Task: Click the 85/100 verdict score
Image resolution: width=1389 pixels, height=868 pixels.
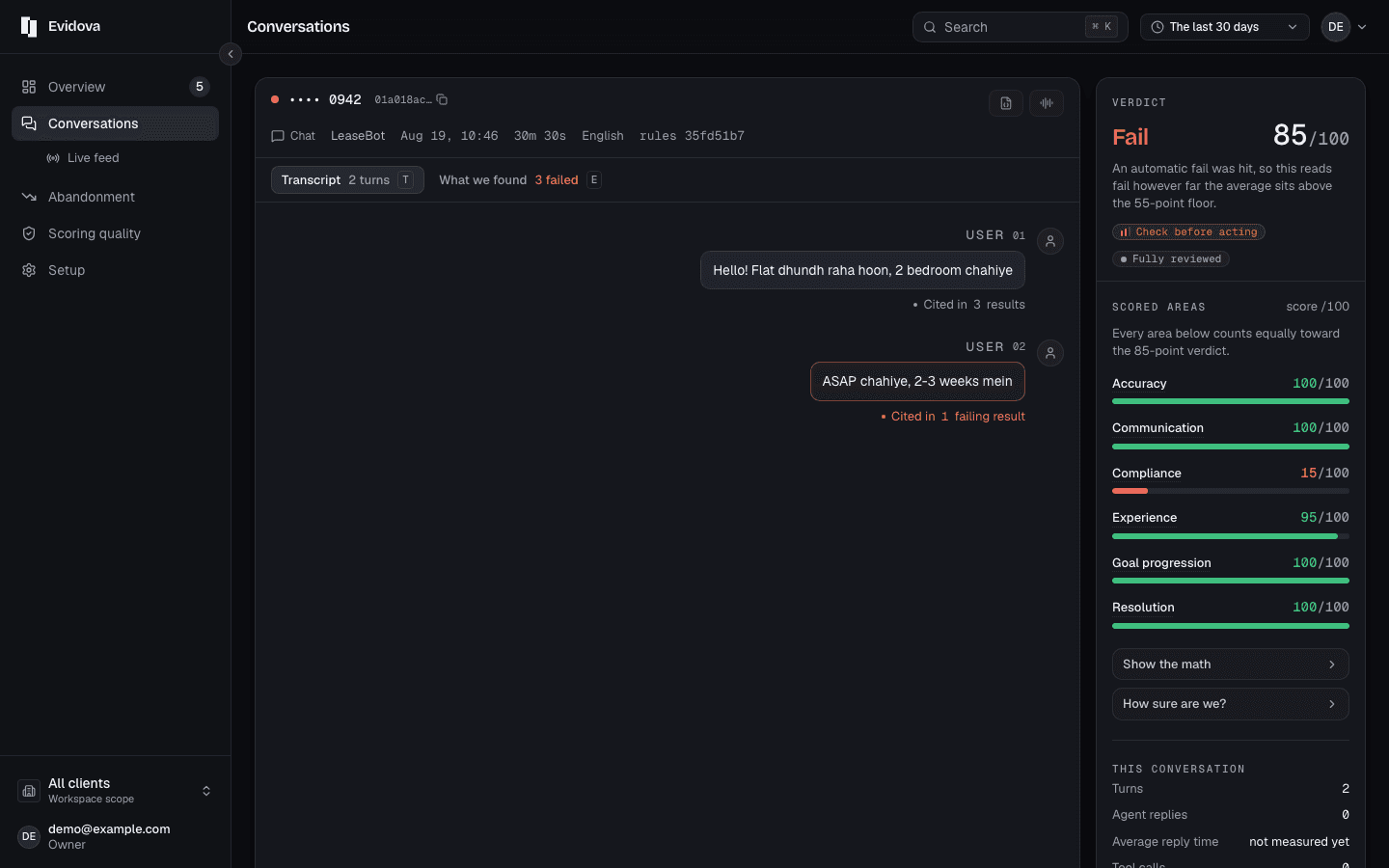Action: (1311, 136)
